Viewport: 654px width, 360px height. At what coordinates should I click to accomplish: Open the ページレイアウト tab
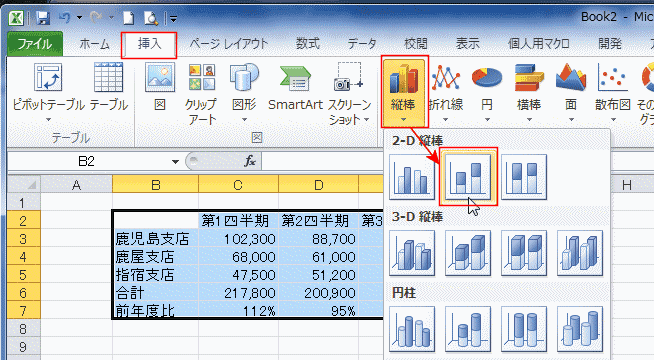click(x=228, y=44)
